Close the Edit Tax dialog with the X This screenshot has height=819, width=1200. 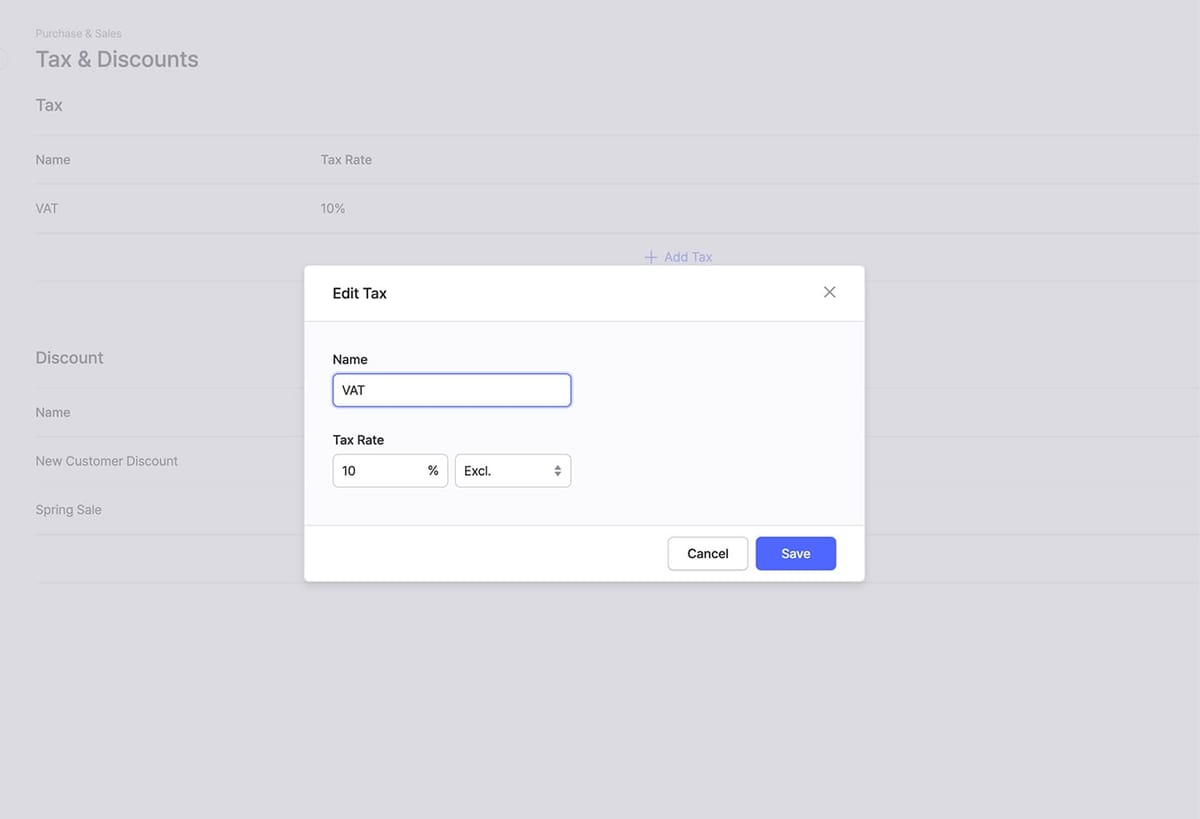pos(829,292)
